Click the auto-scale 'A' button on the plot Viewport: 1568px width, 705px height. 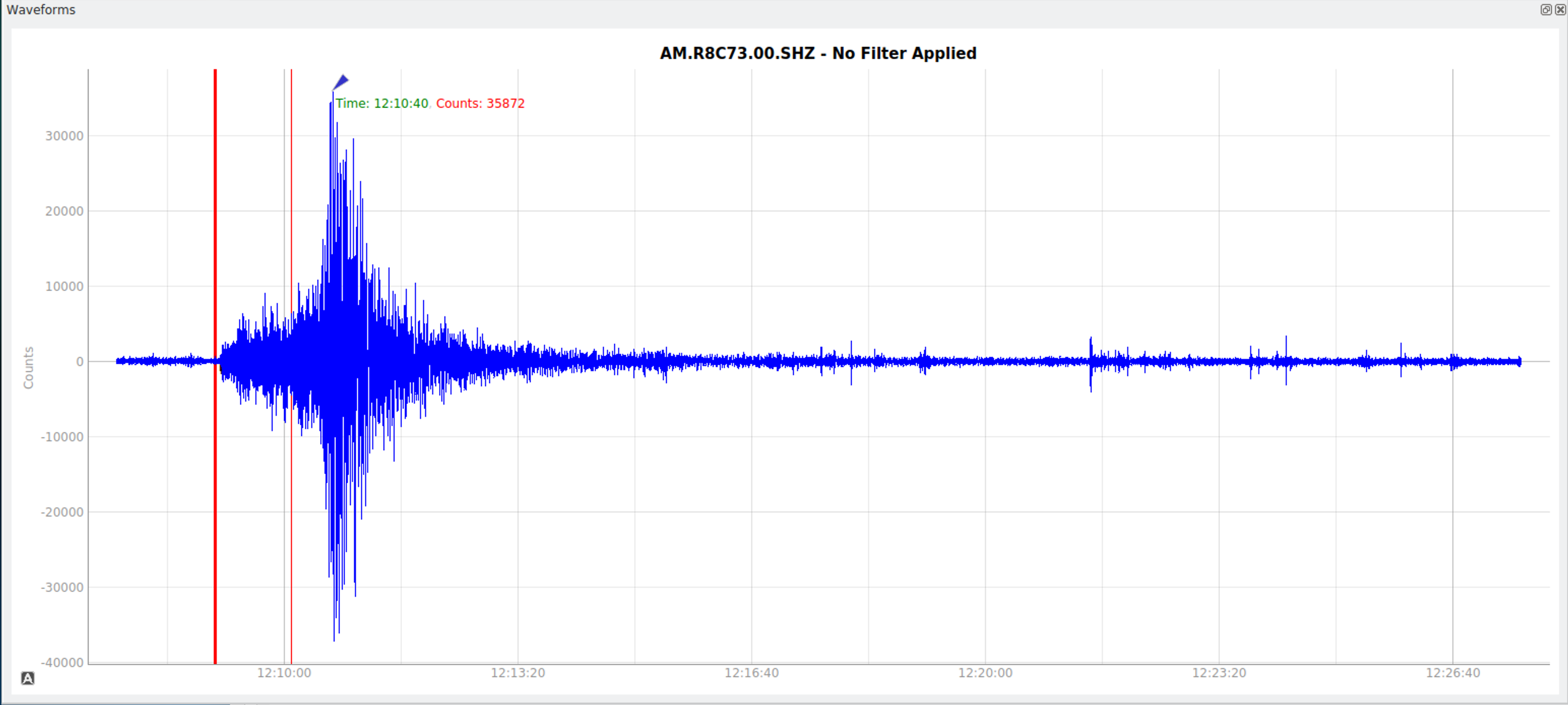click(28, 678)
